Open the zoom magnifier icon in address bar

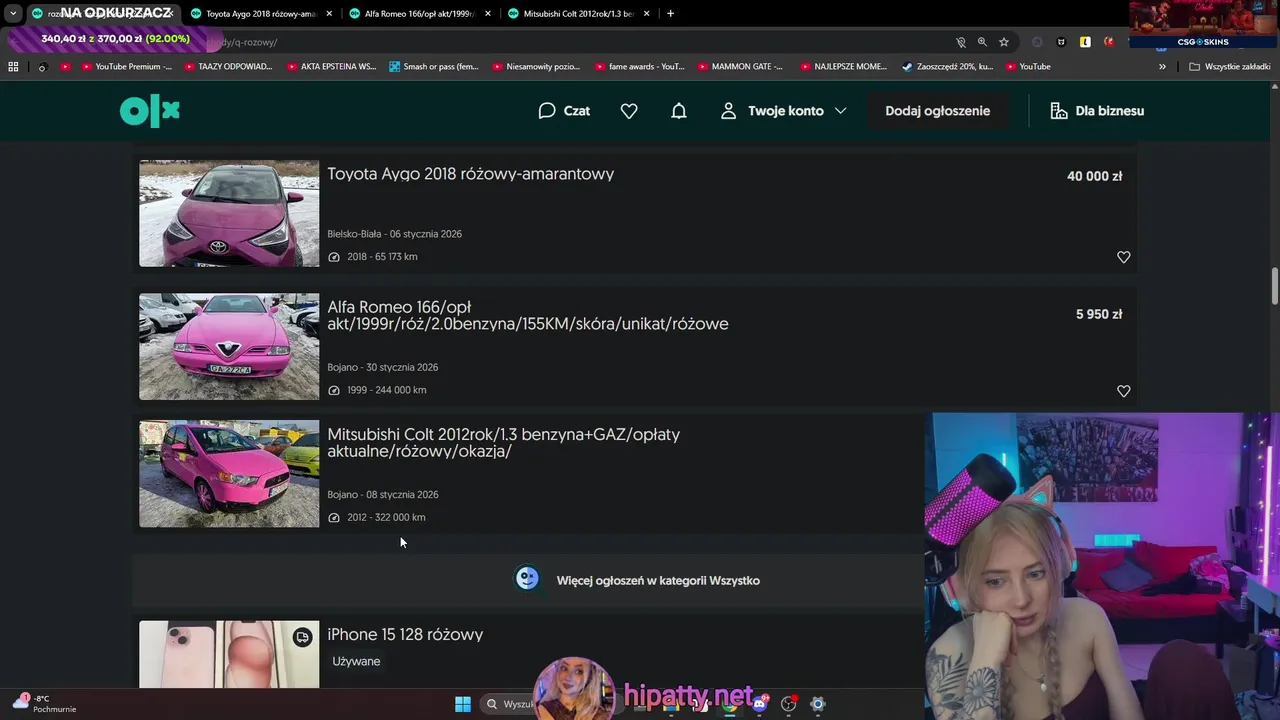click(982, 42)
